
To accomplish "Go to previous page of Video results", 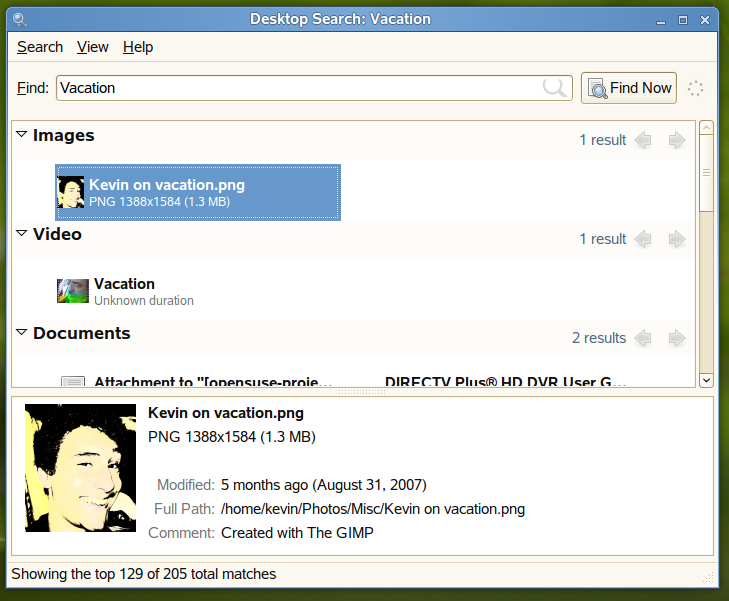I will click(x=643, y=239).
